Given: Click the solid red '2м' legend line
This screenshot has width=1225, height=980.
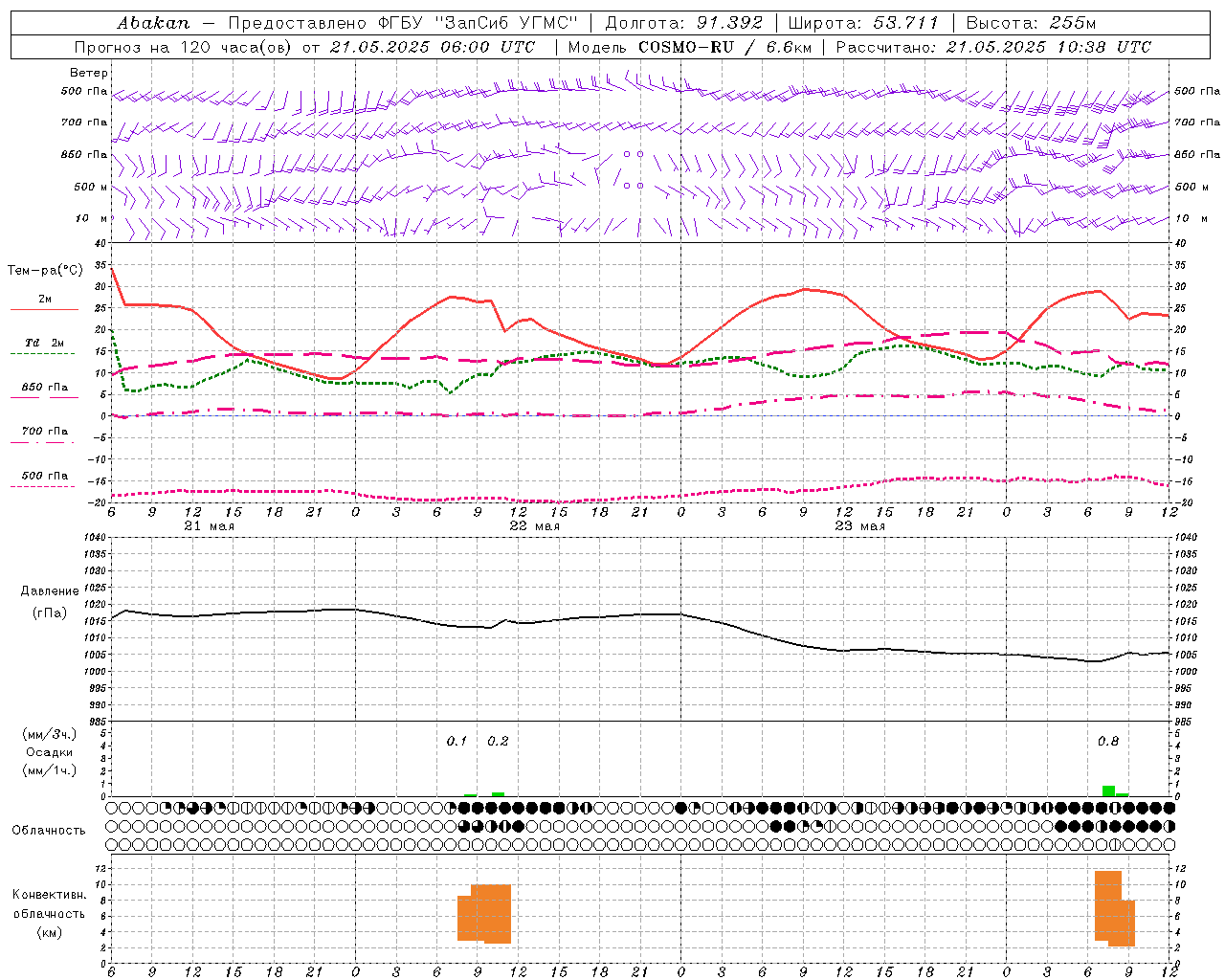Looking at the screenshot, I should click(44, 309).
